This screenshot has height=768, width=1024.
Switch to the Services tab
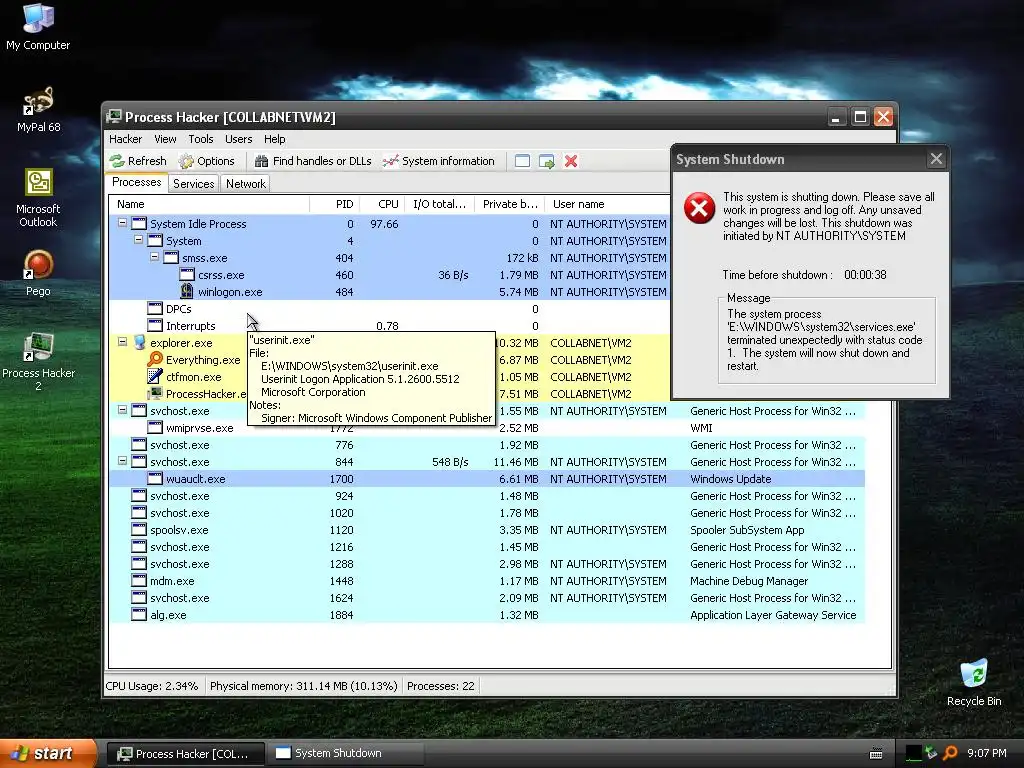click(x=193, y=184)
